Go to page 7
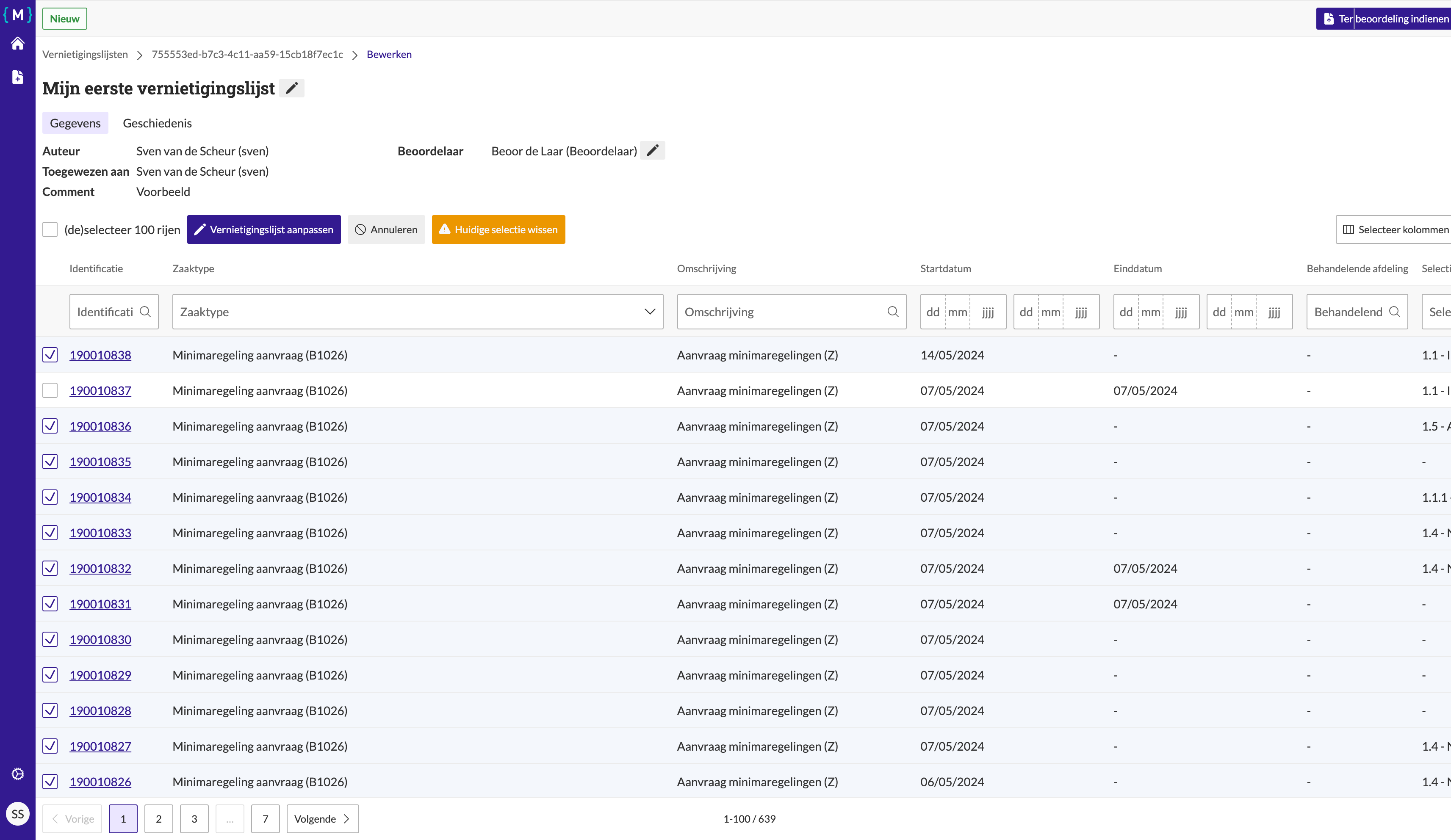1451x840 pixels. [266, 819]
